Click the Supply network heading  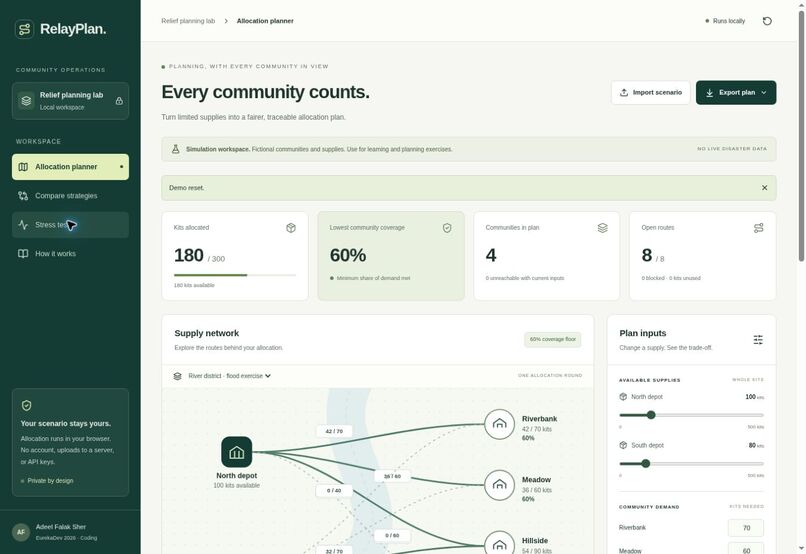click(207, 334)
